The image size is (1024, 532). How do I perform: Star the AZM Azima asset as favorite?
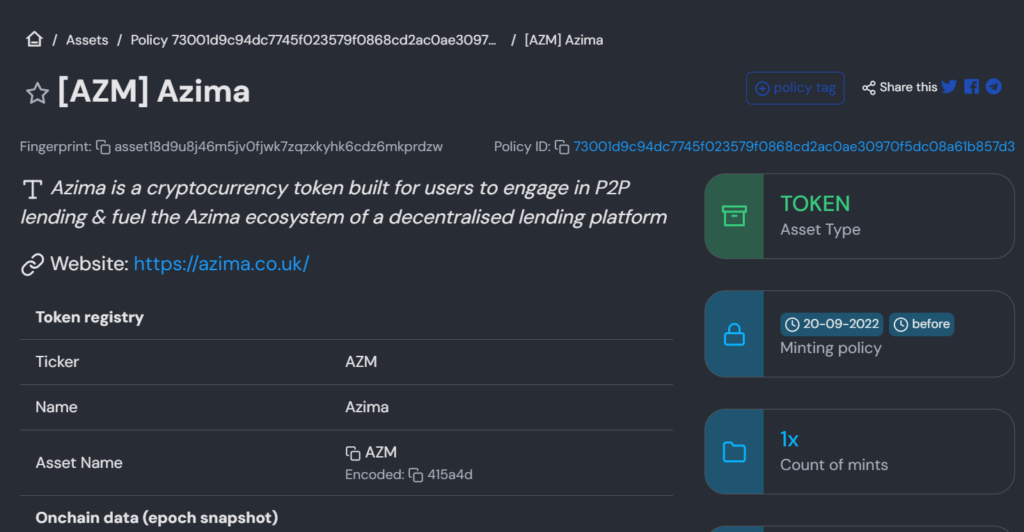click(37, 93)
